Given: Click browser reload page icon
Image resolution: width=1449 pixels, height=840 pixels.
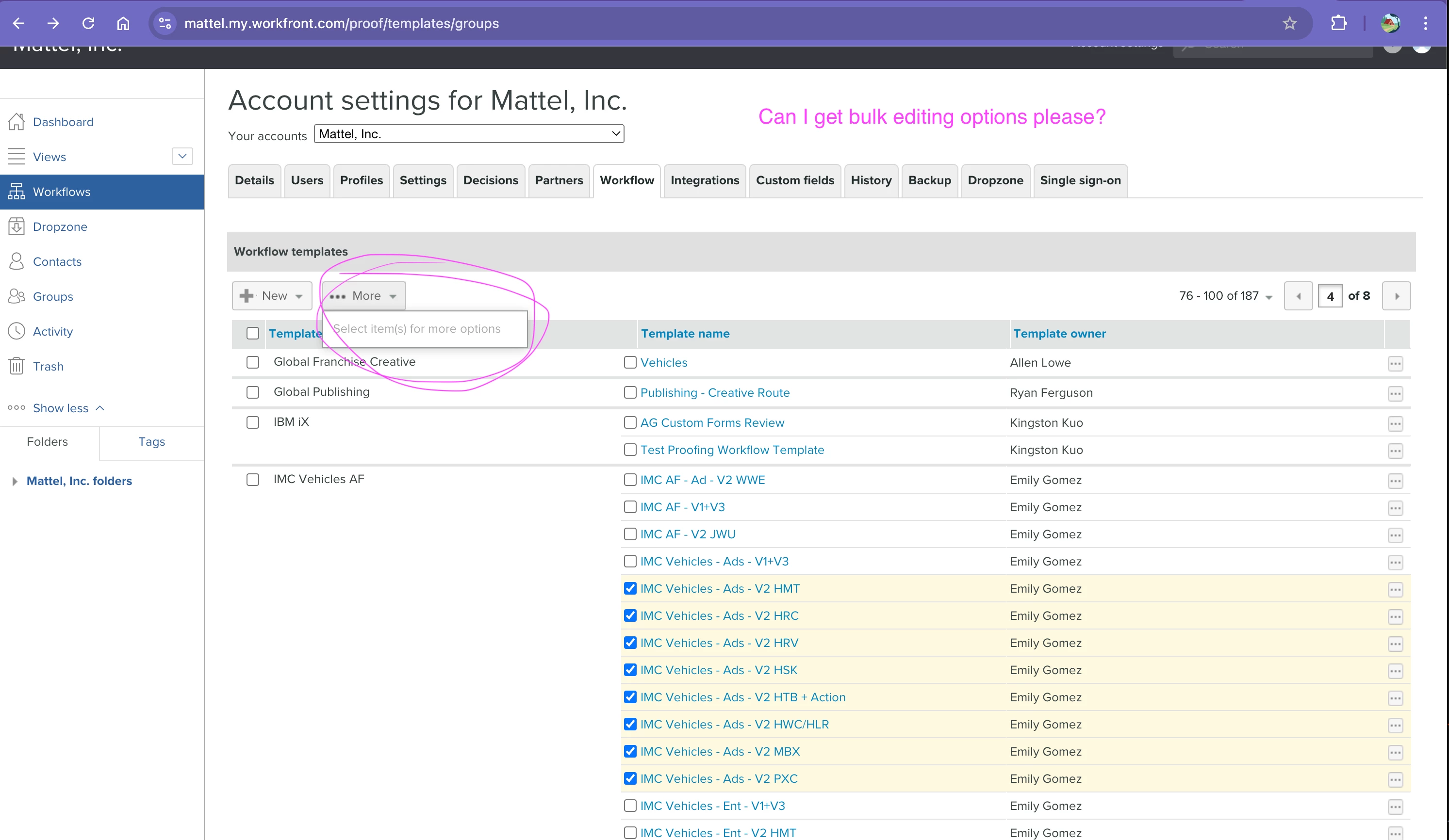Looking at the screenshot, I should 88,23.
